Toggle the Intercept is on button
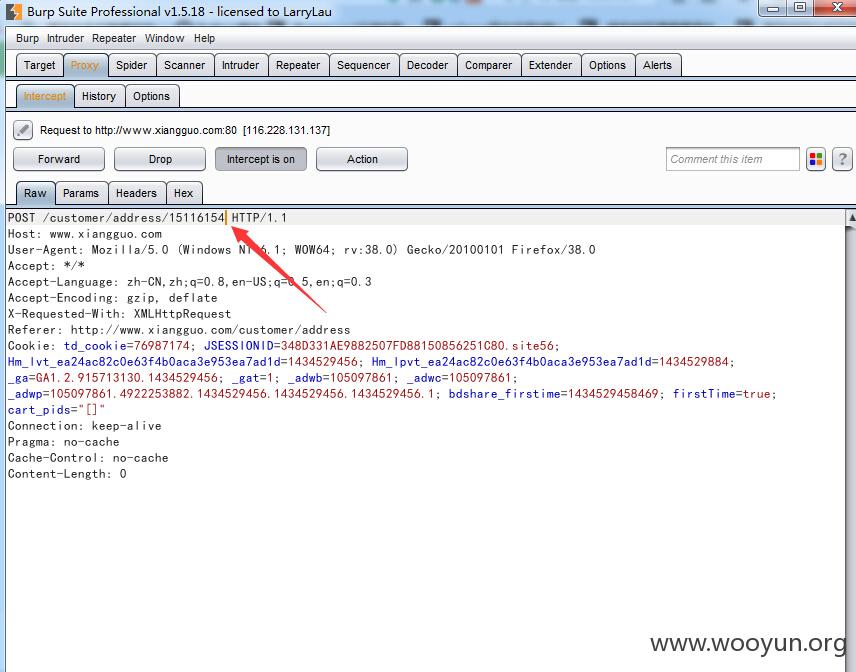Viewport: 856px width, 672px height. [x=260, y=159]
